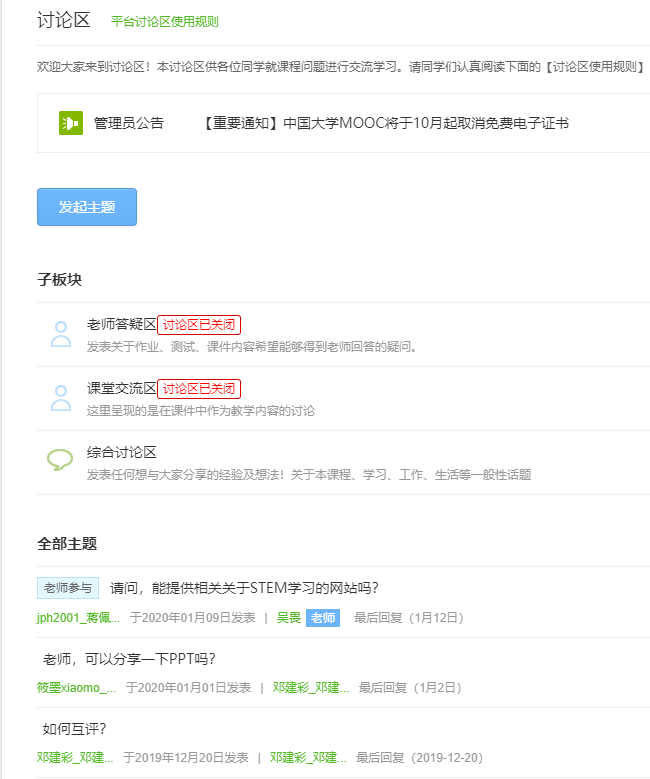Click the speech bubble icon beside 综合讨论区
650x779 pixels.
click(x=60, y=460)
